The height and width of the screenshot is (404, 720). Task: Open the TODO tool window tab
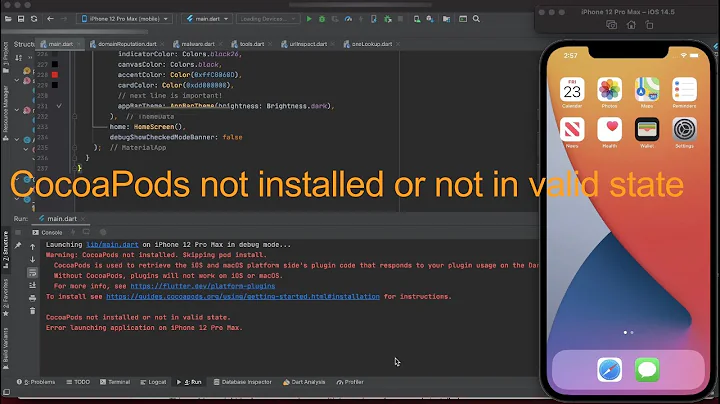pos(78,382)
